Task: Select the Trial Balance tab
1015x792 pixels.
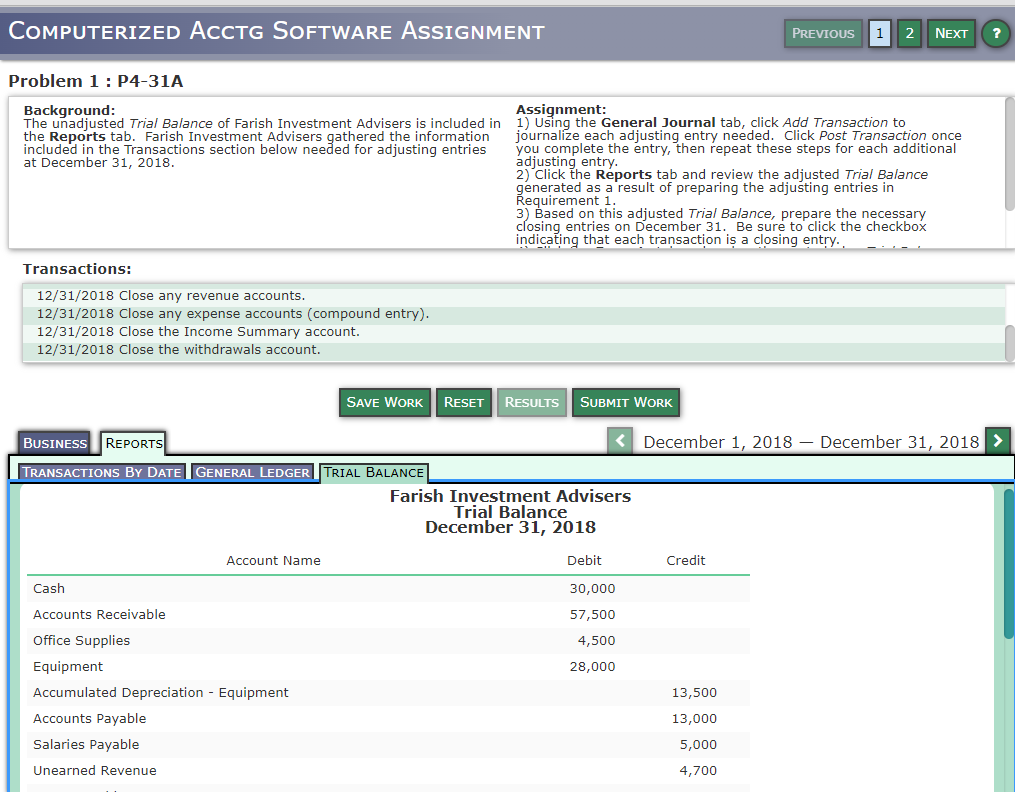Action: pos(374,472)
